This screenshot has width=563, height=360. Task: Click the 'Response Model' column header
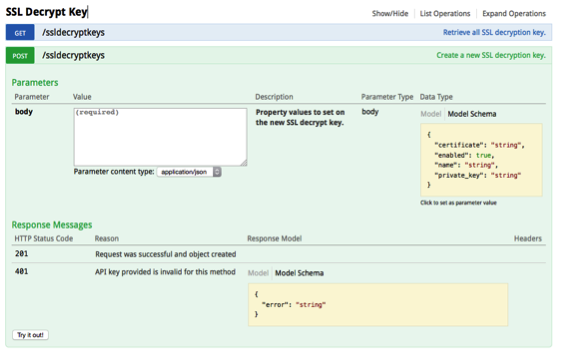274,239
